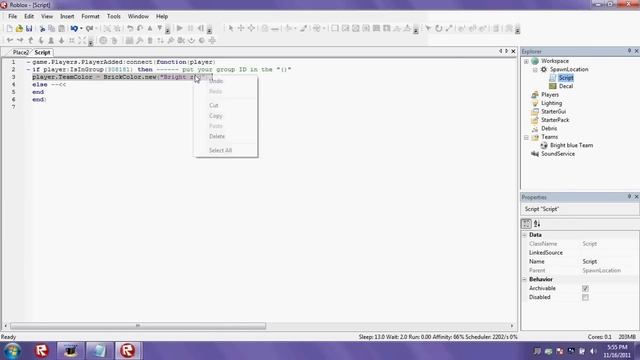The height and width of the screenshot is (360, 640).
Task: Click the curved left arrow icon
Action: tap(130, 29)
